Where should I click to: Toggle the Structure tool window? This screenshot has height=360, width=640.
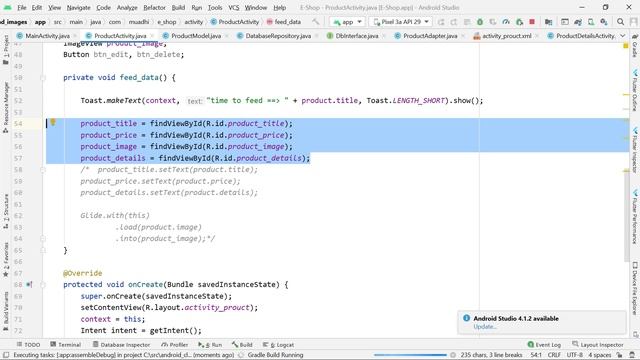tap(6, 211)
